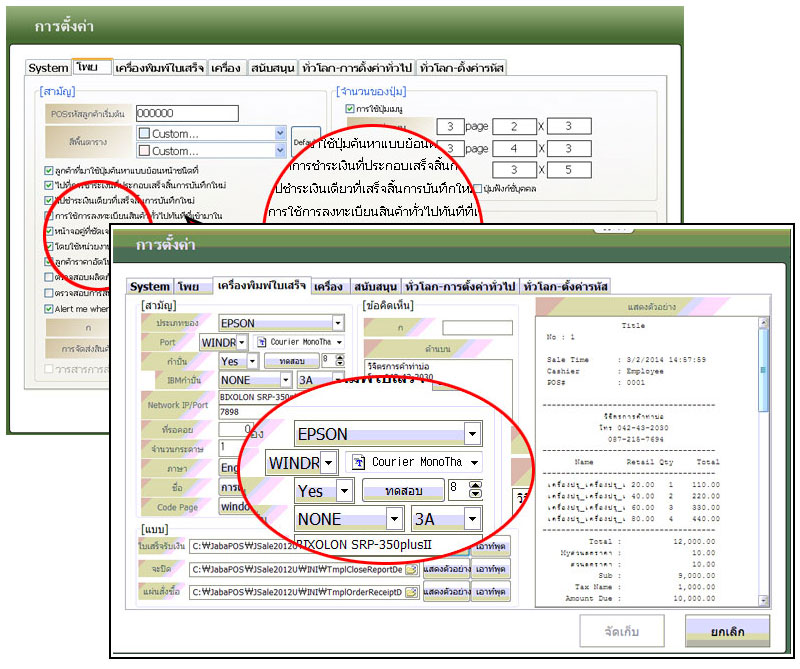Click the วิจิตรการค้าท่าบ่อ text in the comment box
The height and width of the screenshot is (669, 800).
pyautogui.click(x=398, y=366)
